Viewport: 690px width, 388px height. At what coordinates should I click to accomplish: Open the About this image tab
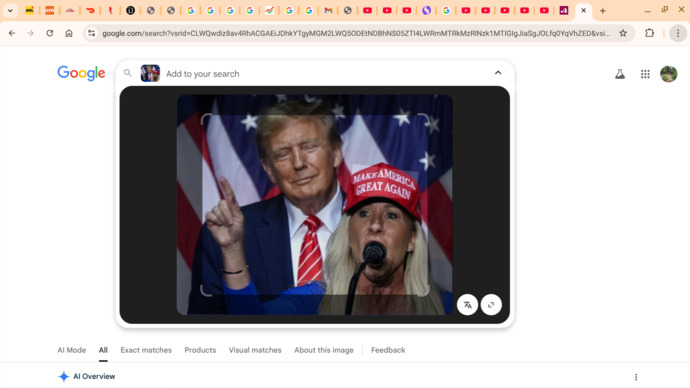(324, 350)
